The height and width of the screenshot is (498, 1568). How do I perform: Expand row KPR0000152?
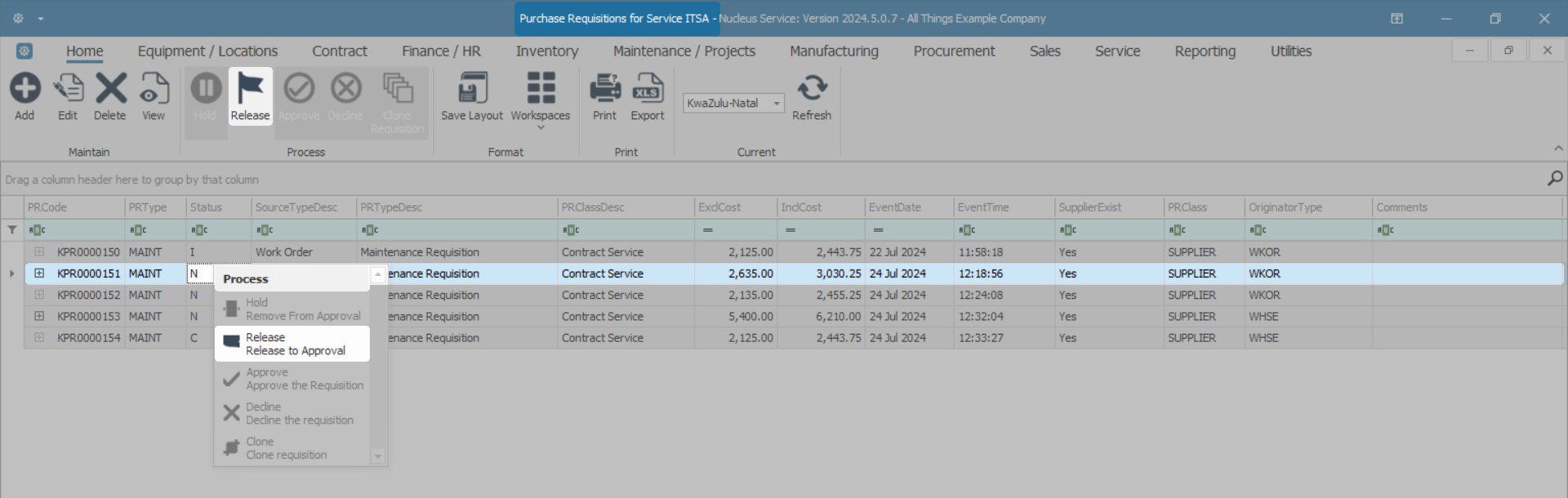click(x=39, y=294)
